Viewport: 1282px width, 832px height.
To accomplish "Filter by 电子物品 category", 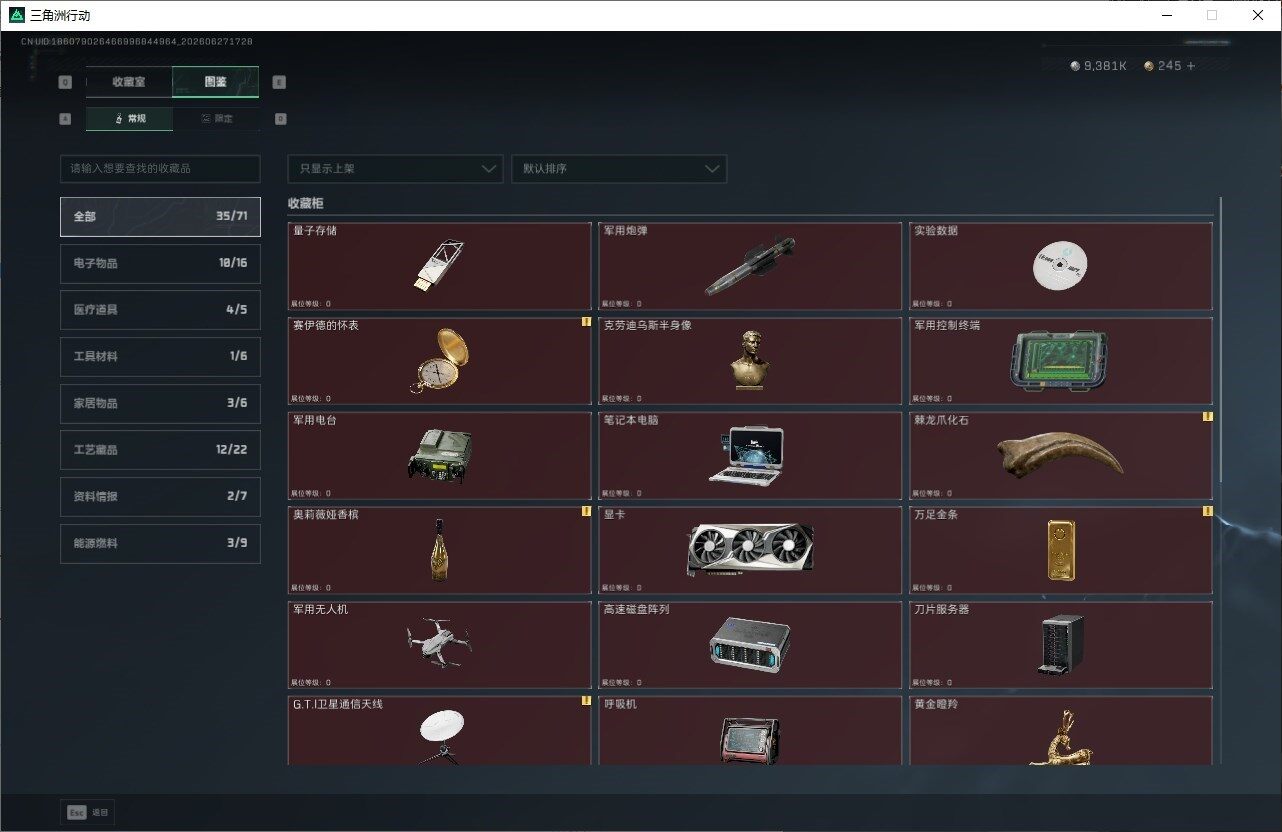I will [x=160, y=263].
